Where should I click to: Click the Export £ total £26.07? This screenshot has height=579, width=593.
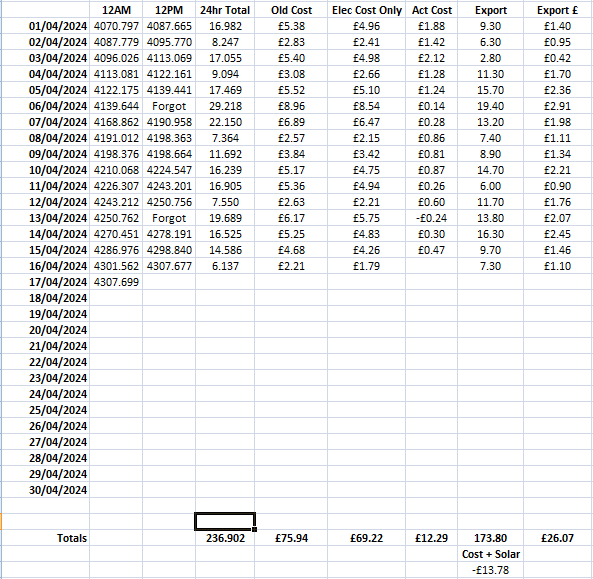pyautogui.click(x=557, y=538)
